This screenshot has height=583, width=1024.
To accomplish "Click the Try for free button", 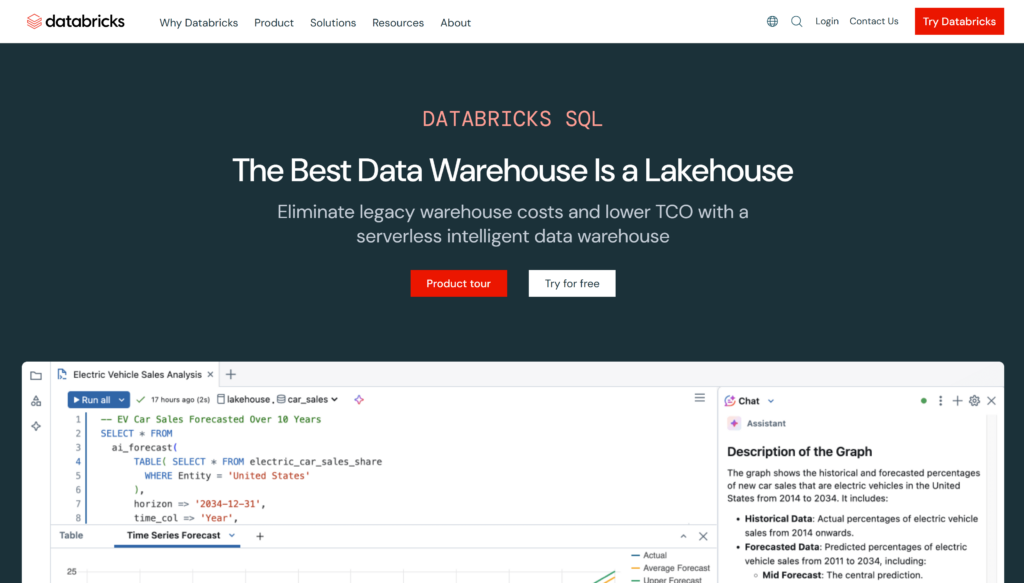I will click(571, 283).
